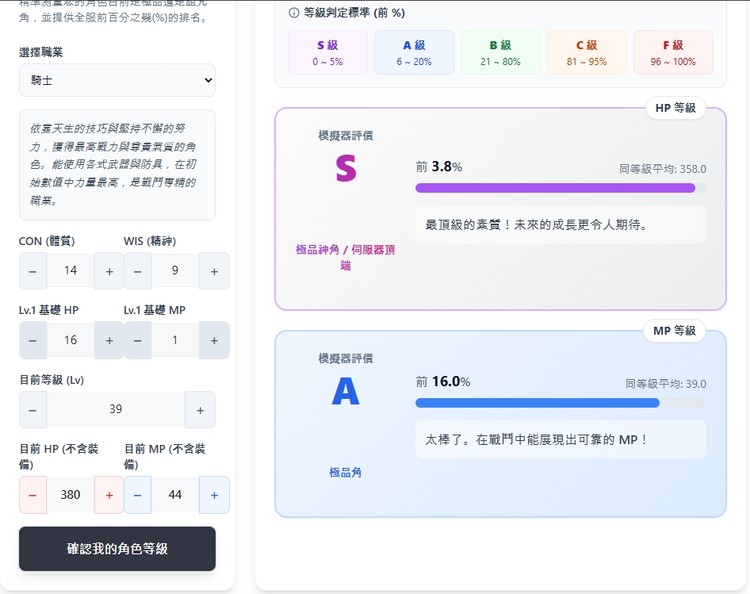The width and height of the screenshot is (750, 594).
Task: Click the 極品神角 / 伺服器頂端 label
Action: point(345,257)
